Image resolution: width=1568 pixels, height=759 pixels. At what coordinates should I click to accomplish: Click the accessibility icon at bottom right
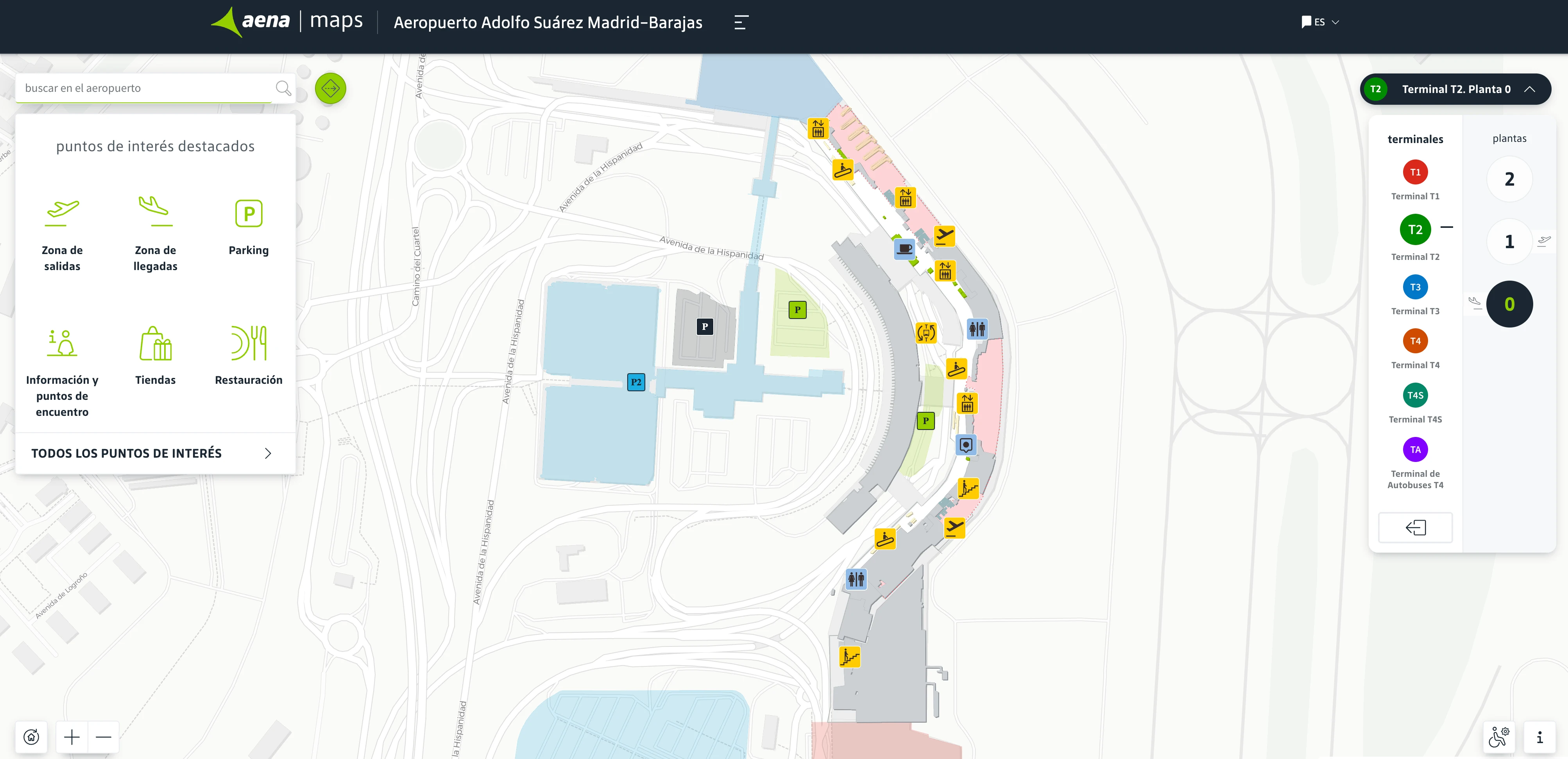[1500, 736]
